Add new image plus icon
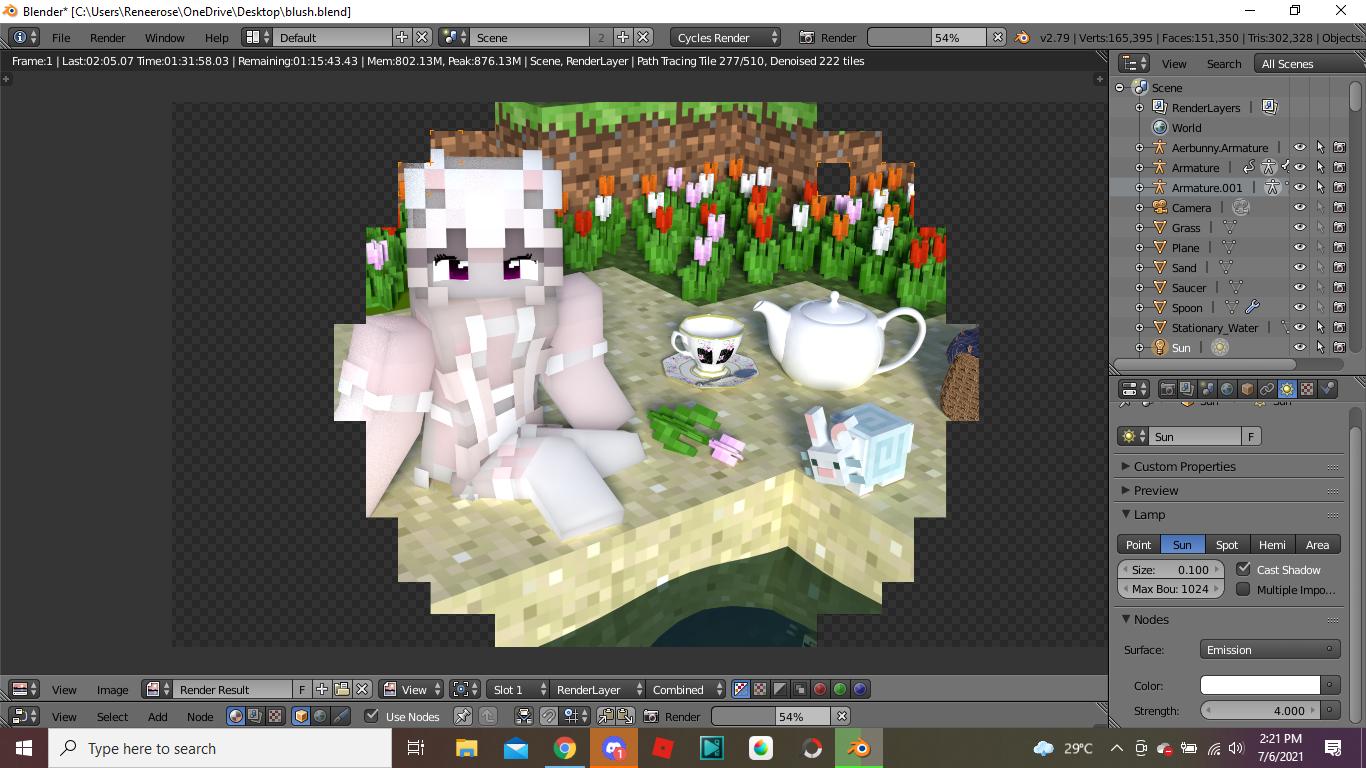The height and width of the screenshot is (768, 1366). coord(322,689)
